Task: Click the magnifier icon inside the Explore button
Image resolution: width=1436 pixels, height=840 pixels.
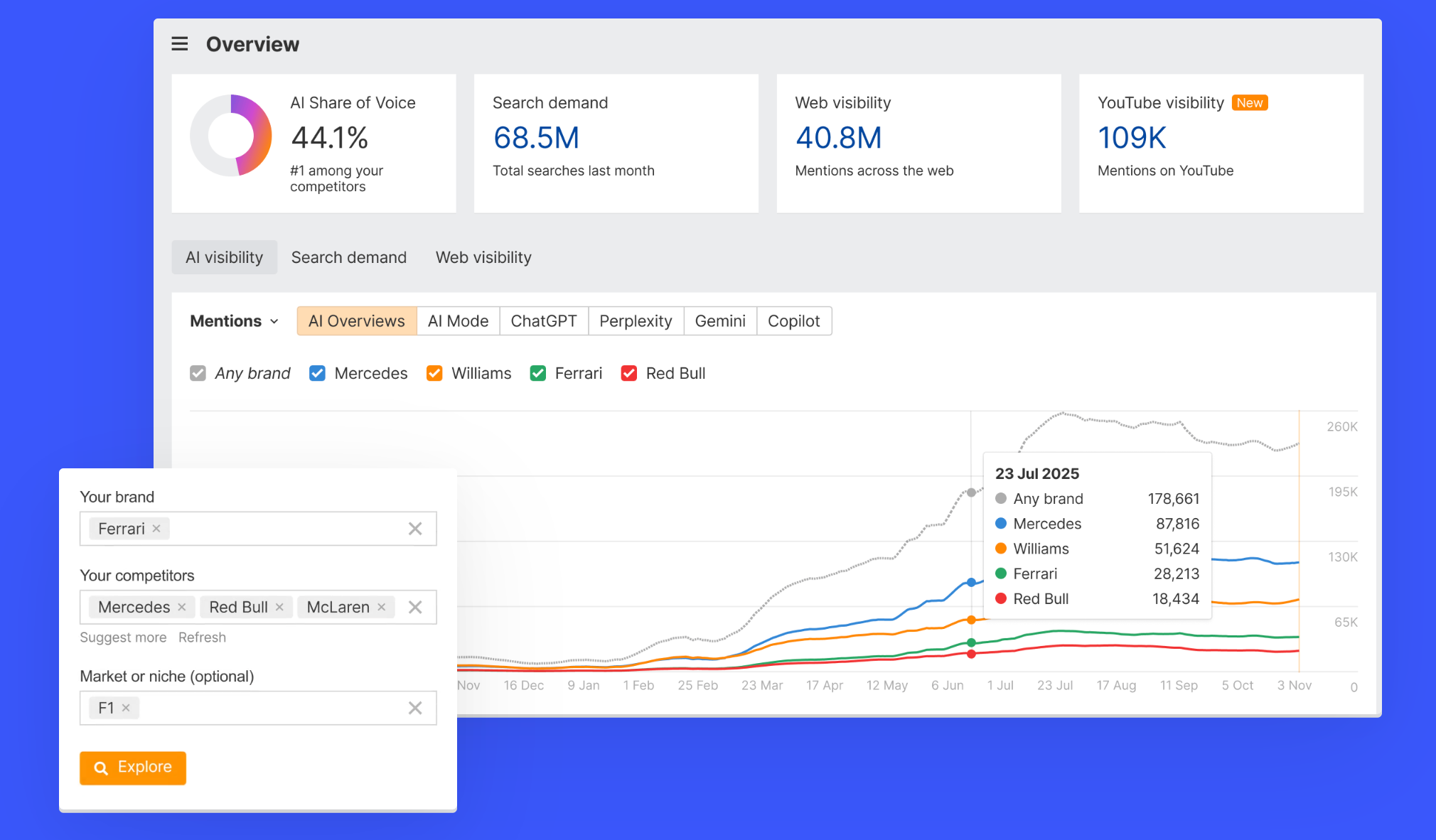Action: tap(101, 768)
